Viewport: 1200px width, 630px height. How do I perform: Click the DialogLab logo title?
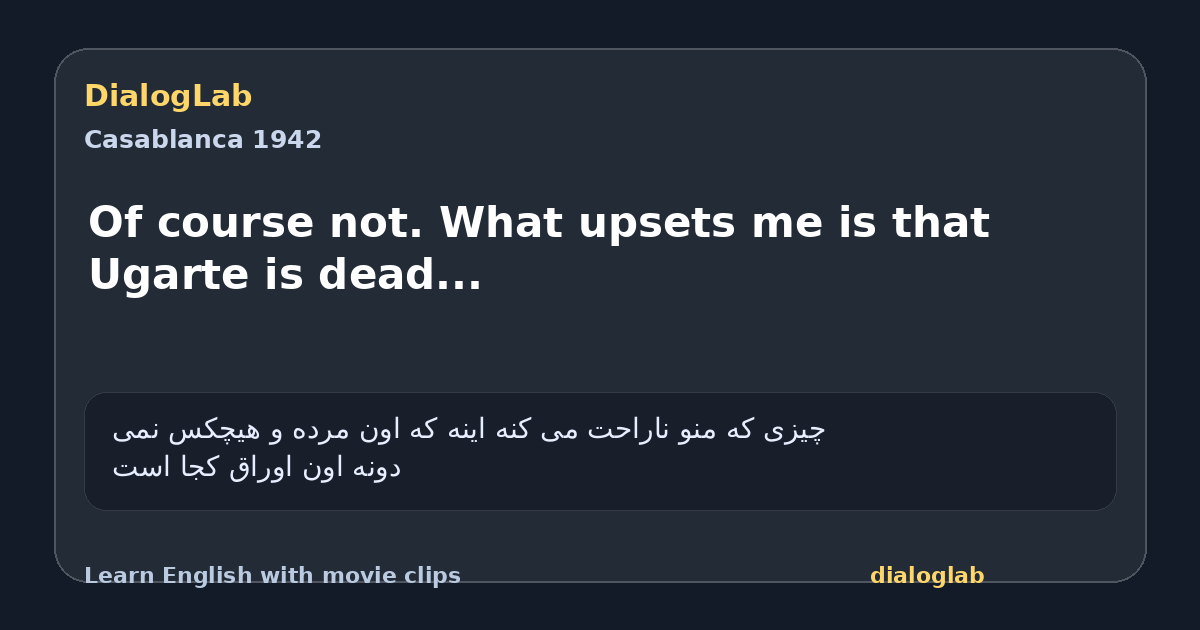(x=168, y=97)
